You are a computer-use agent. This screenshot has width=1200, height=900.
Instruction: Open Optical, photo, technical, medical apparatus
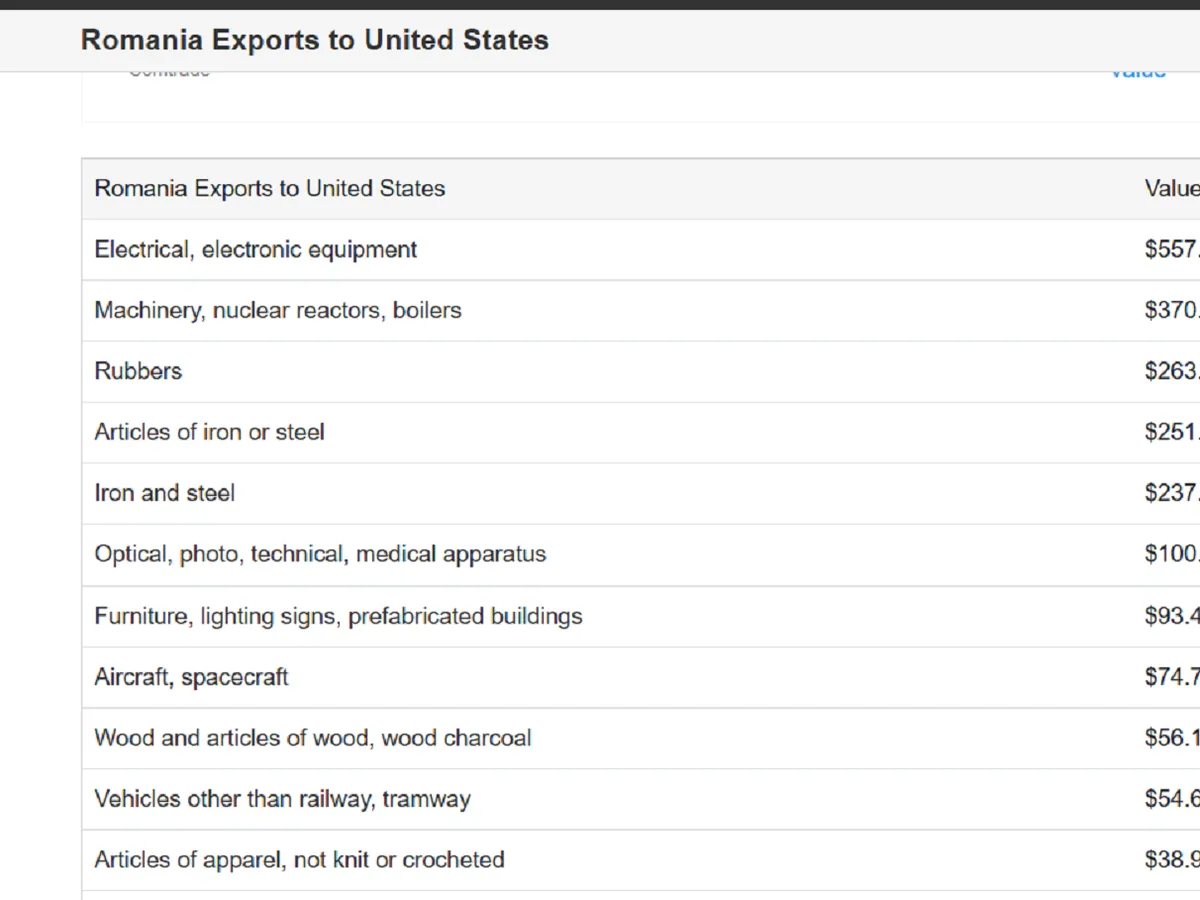(x=320, y=555)
